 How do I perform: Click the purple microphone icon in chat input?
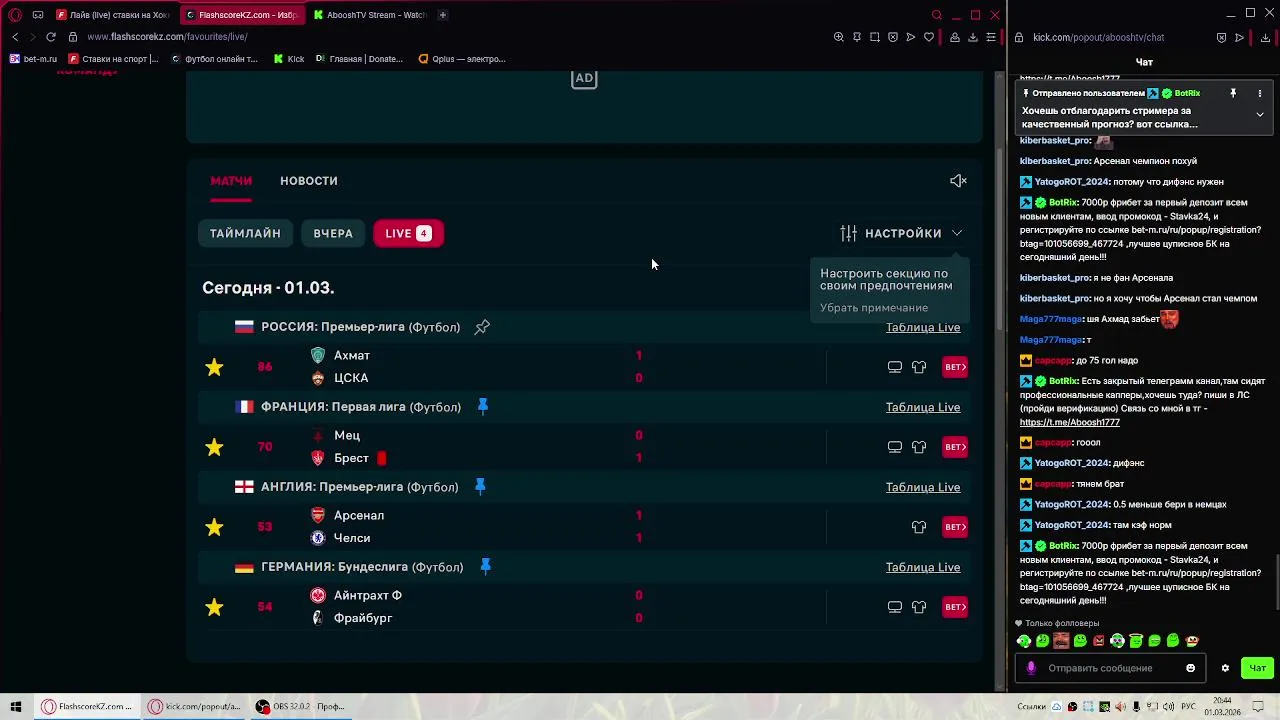1031,668
